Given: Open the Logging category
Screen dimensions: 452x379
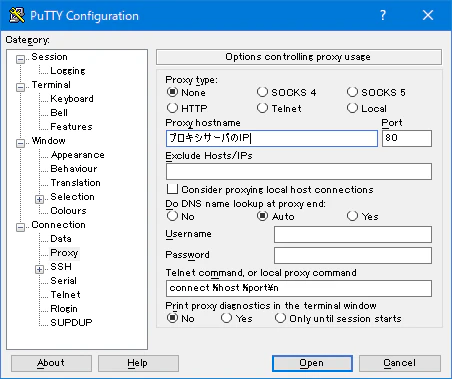Looking at the screenshot, I should point(68,71).
